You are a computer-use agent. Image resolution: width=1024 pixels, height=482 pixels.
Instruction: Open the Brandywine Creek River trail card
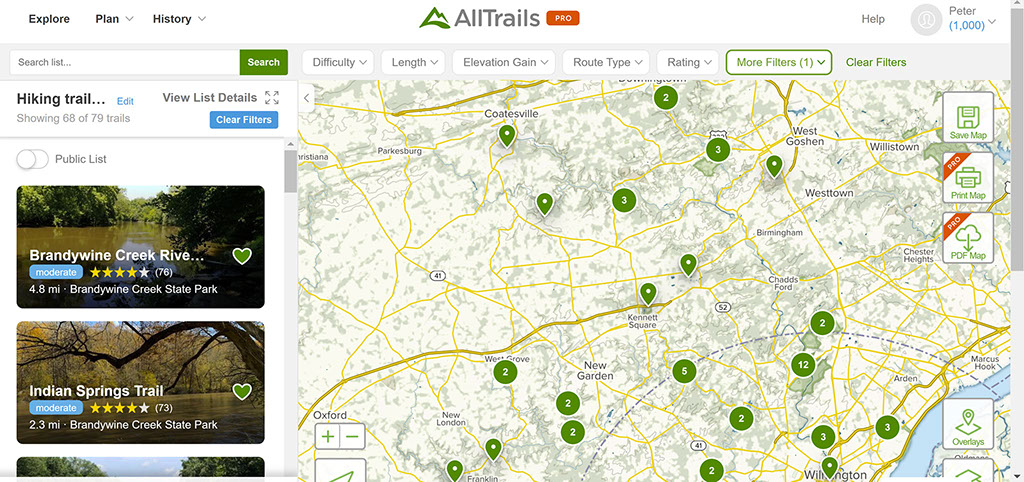pos(140,247)
